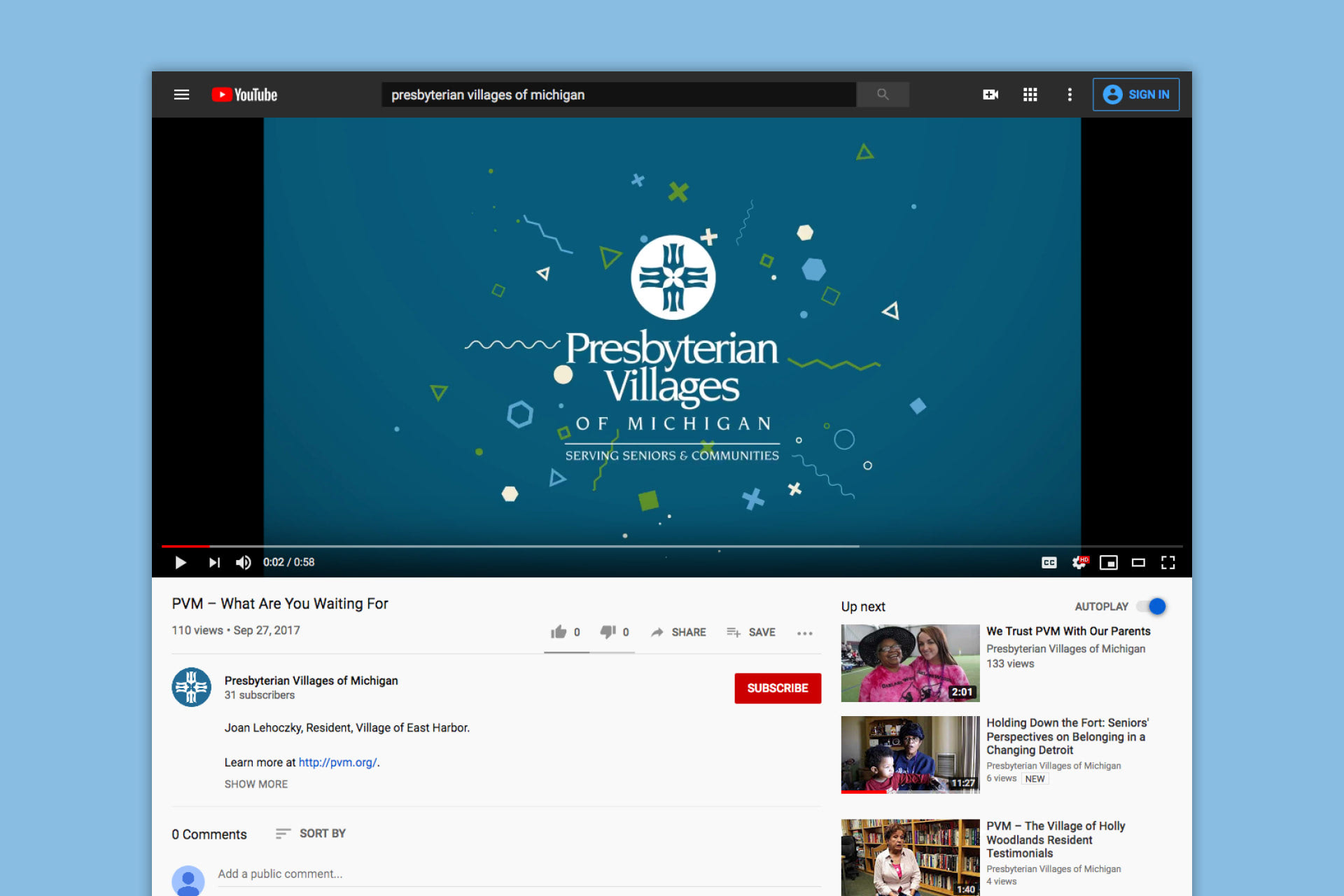Image resolution: width=1344 pixels, height=896 pixels.
Task: Like the video with thumbs up
Action: point(559,632)
